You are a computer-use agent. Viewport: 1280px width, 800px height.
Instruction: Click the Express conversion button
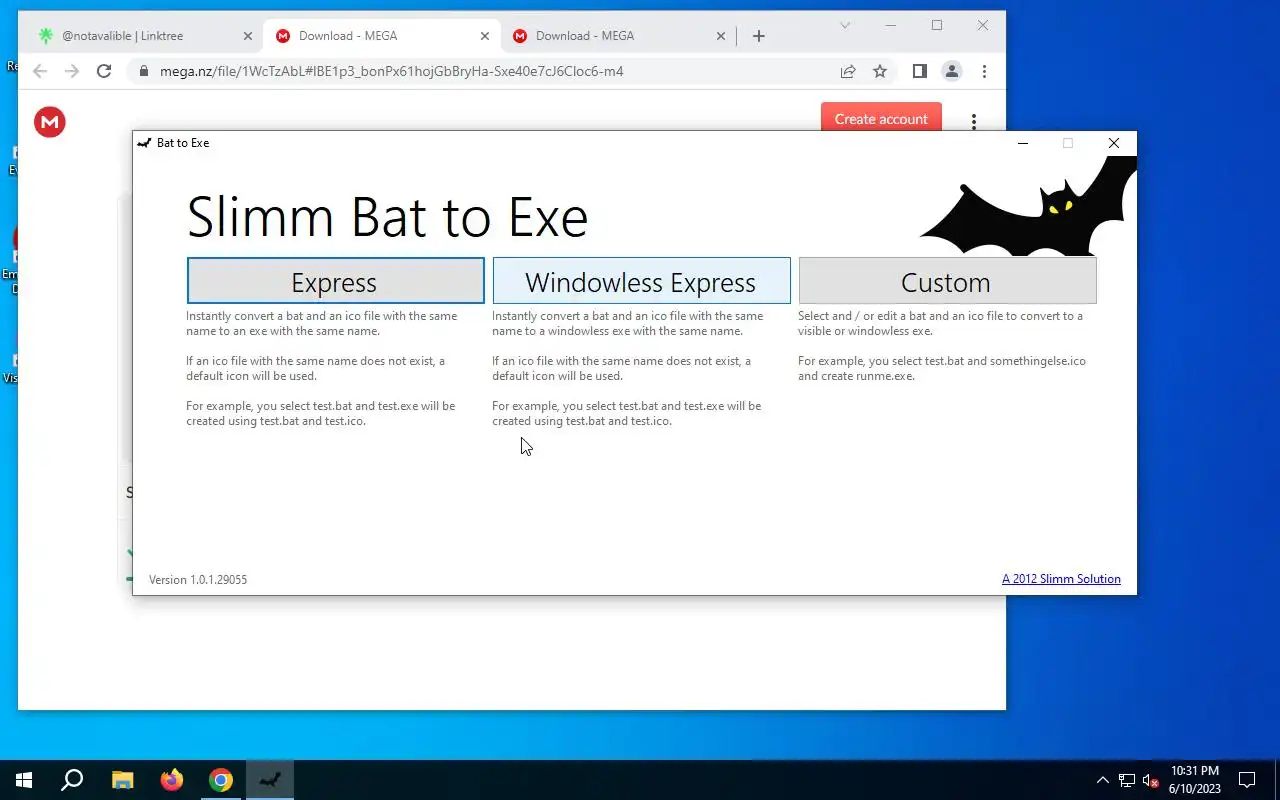[335, 281]
